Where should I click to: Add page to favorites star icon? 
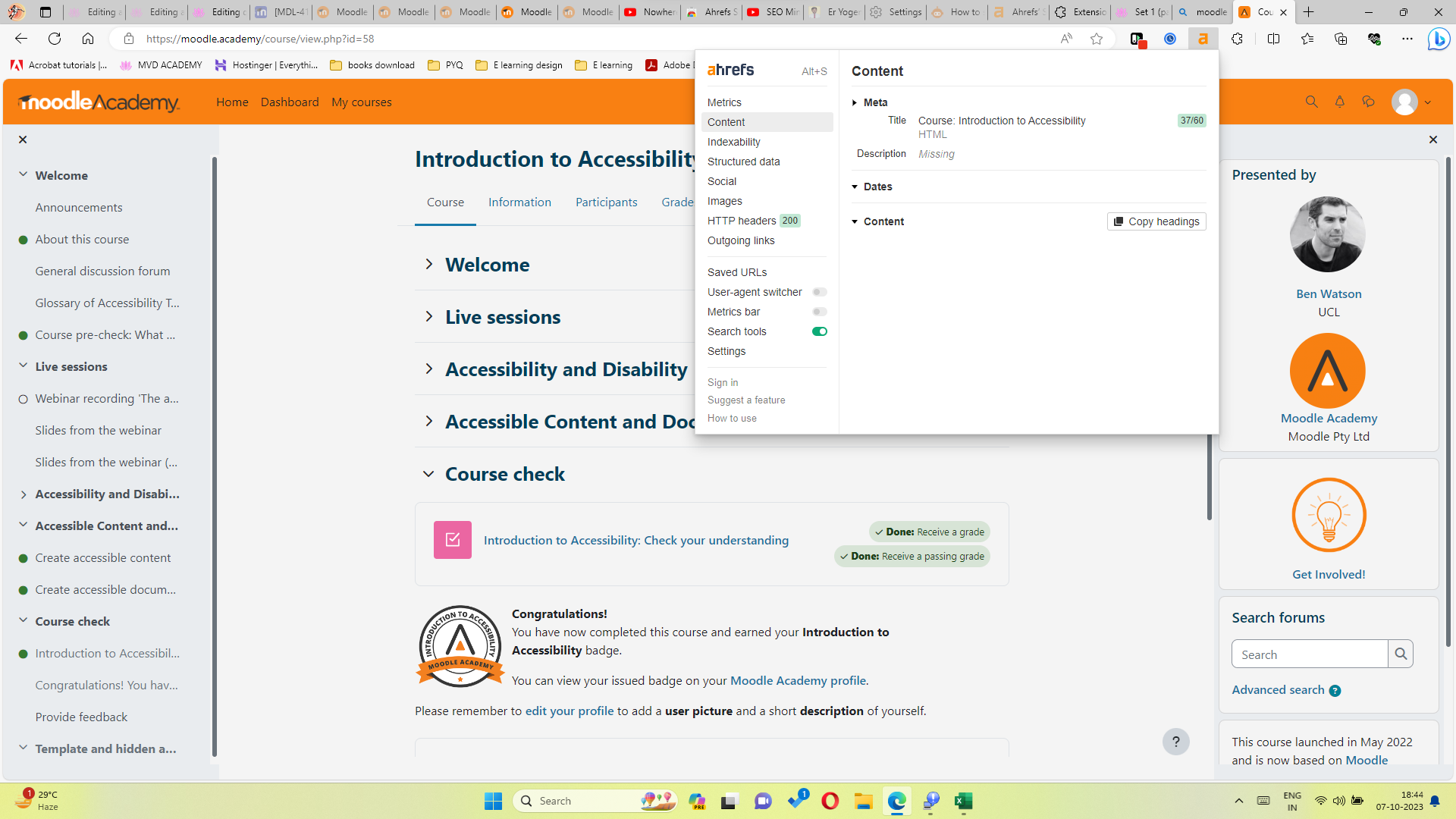pos(1097,39)
